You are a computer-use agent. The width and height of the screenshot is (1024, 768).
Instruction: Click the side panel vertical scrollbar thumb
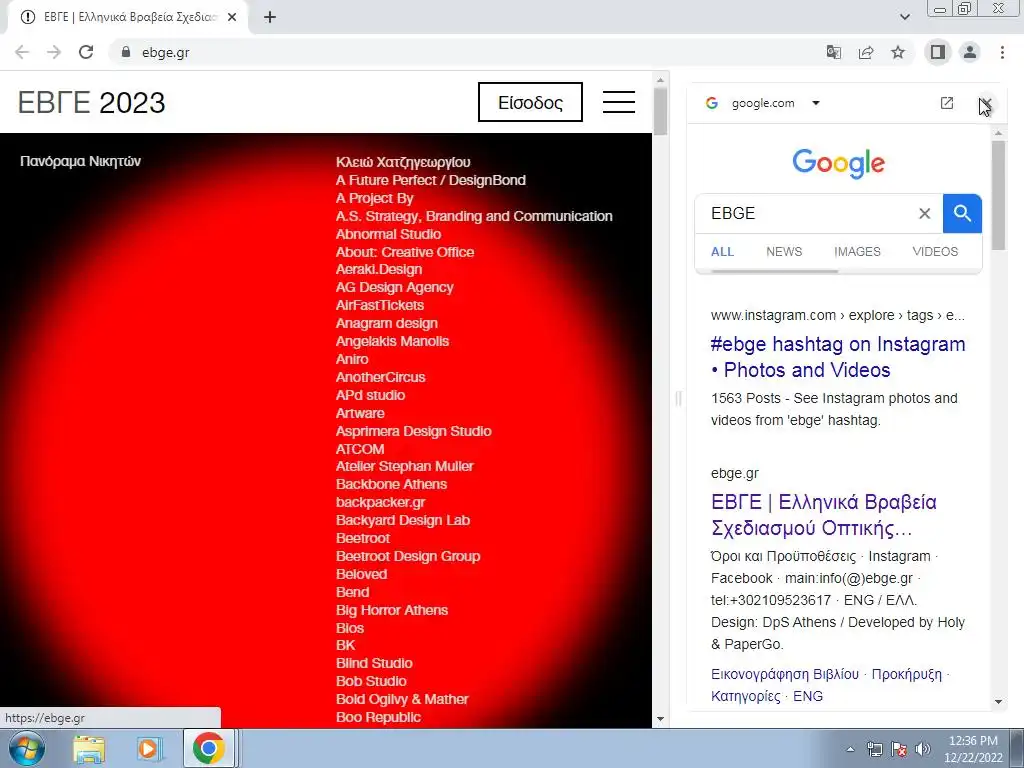[998, 195]
